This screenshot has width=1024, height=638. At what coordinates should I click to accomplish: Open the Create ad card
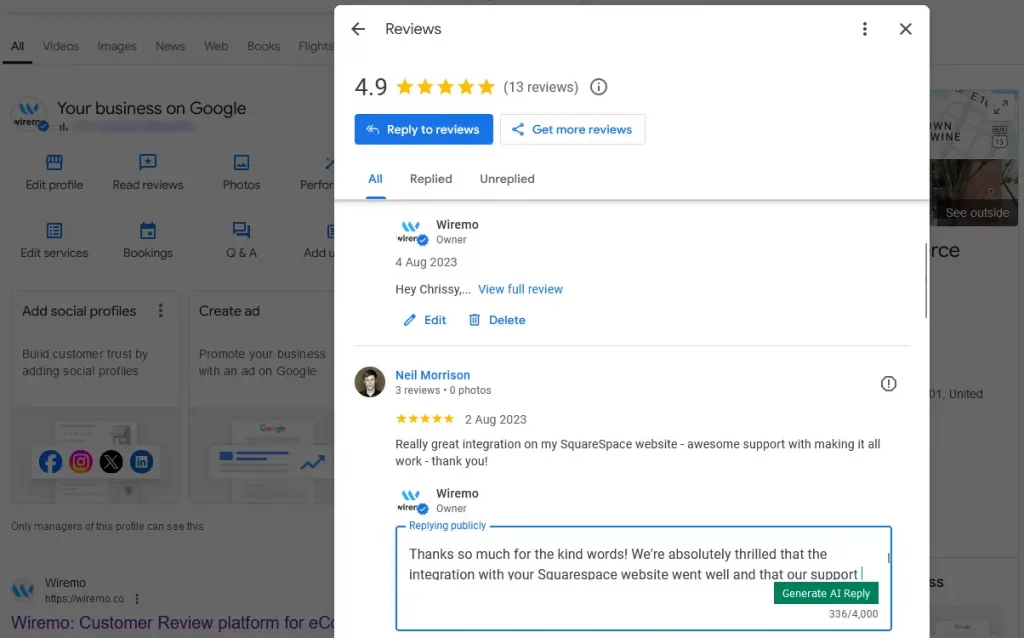[x=261, y=397]
